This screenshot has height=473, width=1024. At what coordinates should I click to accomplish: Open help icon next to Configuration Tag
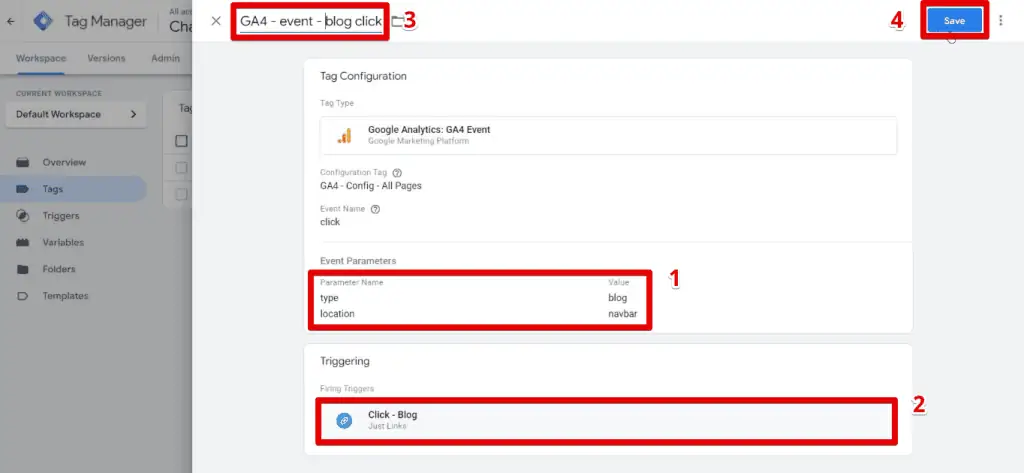point(397,173)
